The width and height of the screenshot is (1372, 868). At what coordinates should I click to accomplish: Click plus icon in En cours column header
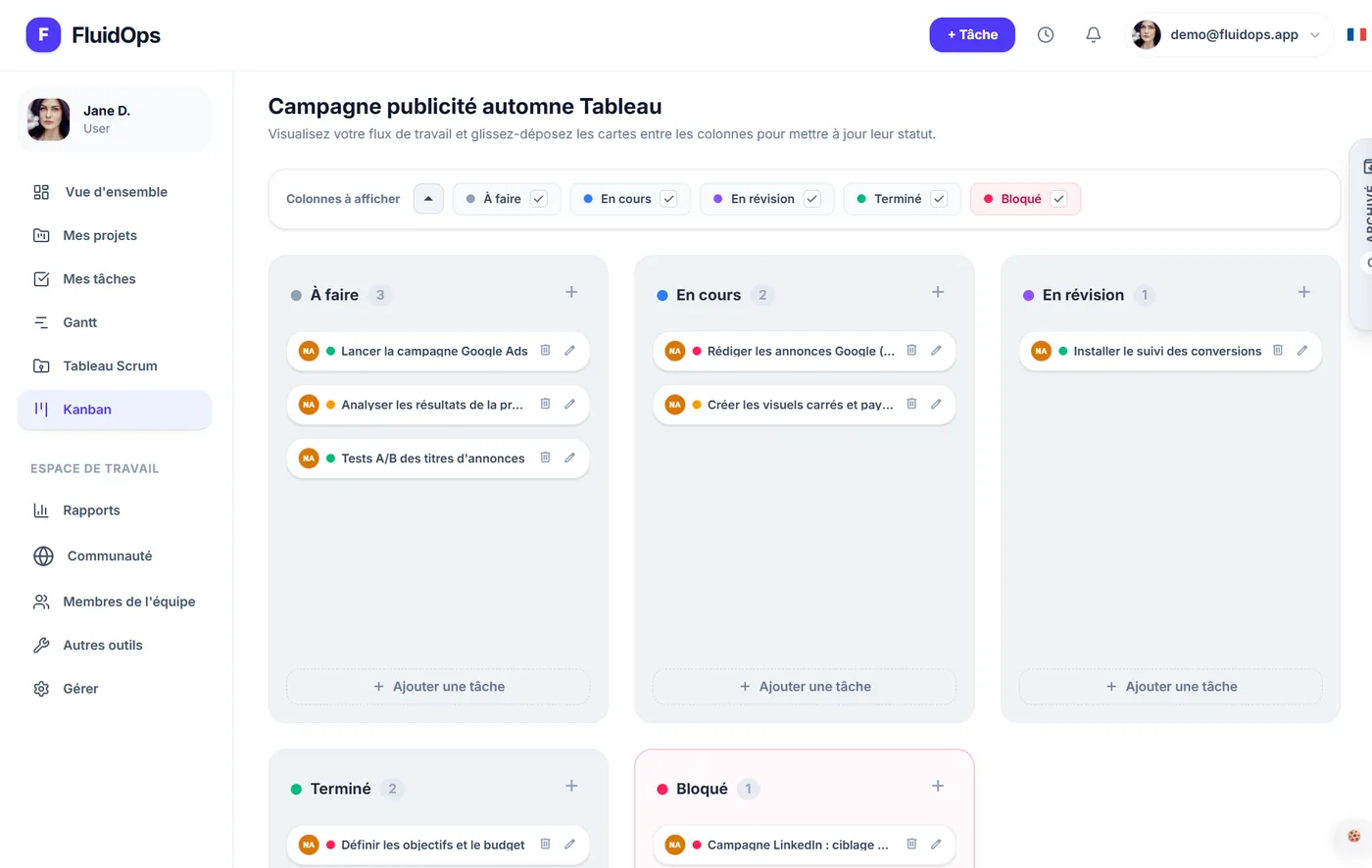[x=938, y=292]
